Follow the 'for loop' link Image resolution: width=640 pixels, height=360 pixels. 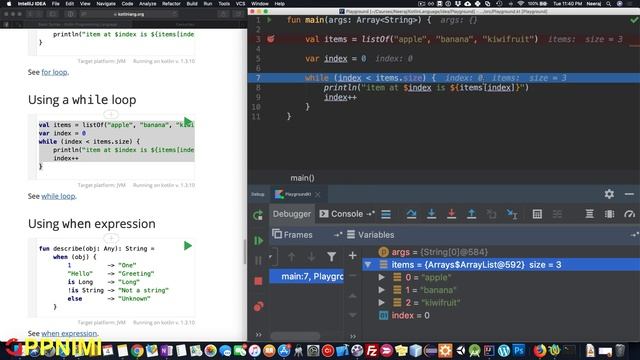pos(54,72)
